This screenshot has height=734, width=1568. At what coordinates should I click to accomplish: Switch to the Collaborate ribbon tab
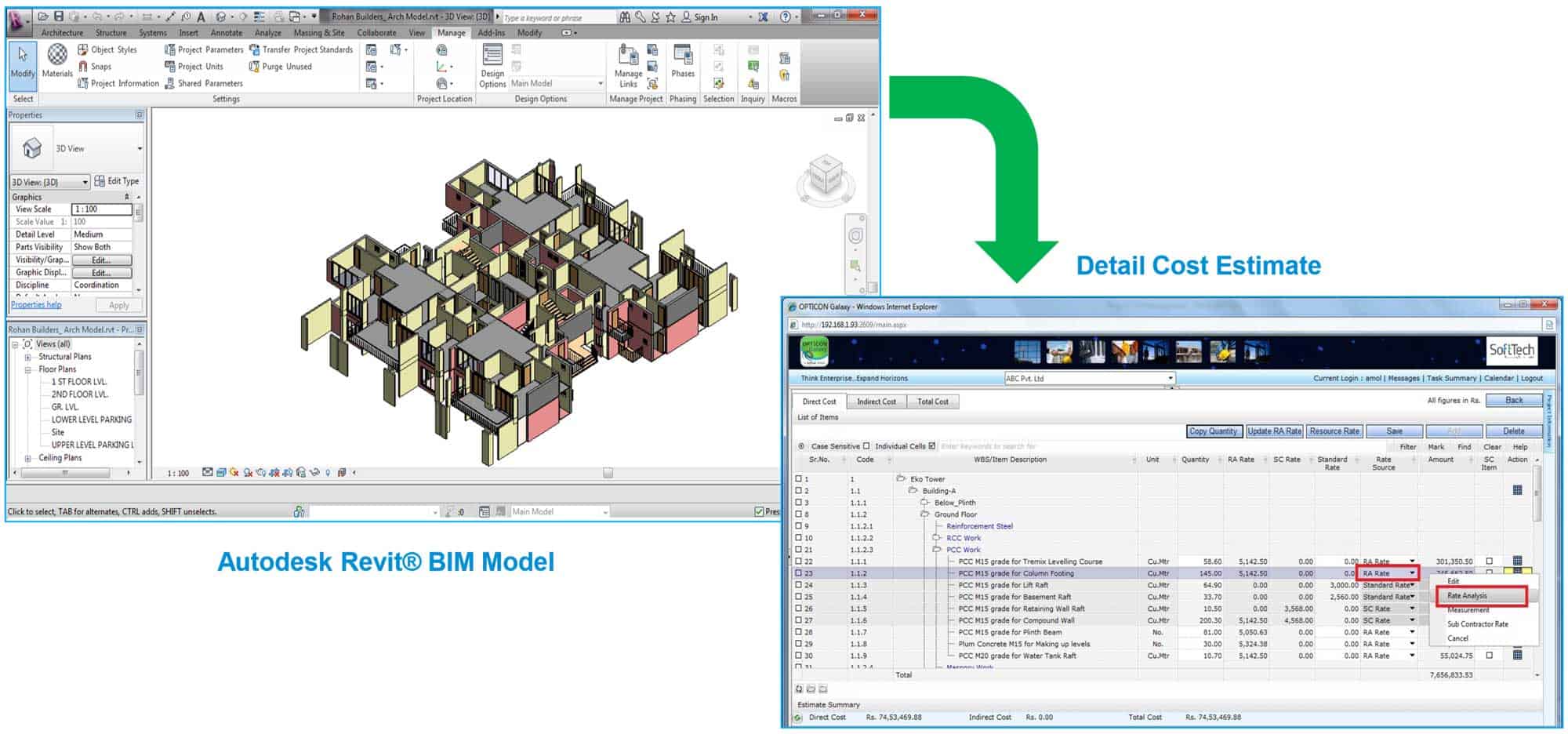point(376,33)
